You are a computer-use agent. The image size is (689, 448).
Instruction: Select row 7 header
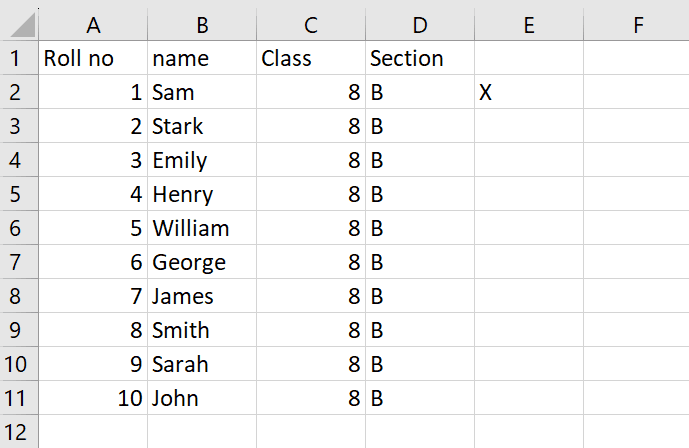pos(19,262)
